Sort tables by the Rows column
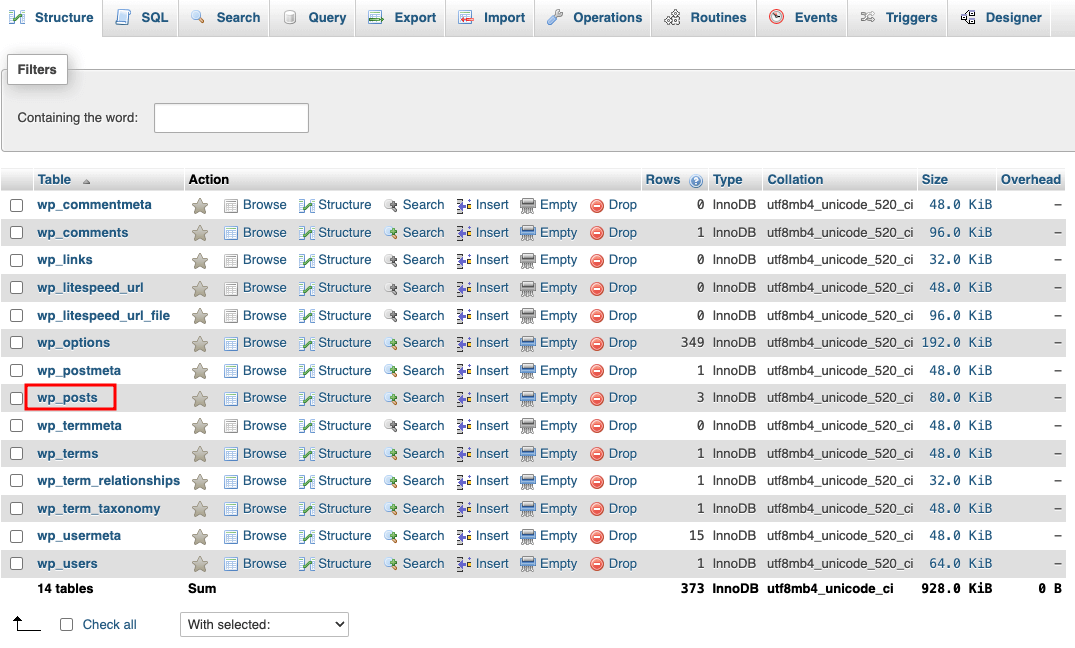Screen dimensions: 1075x648 point(663,179)
